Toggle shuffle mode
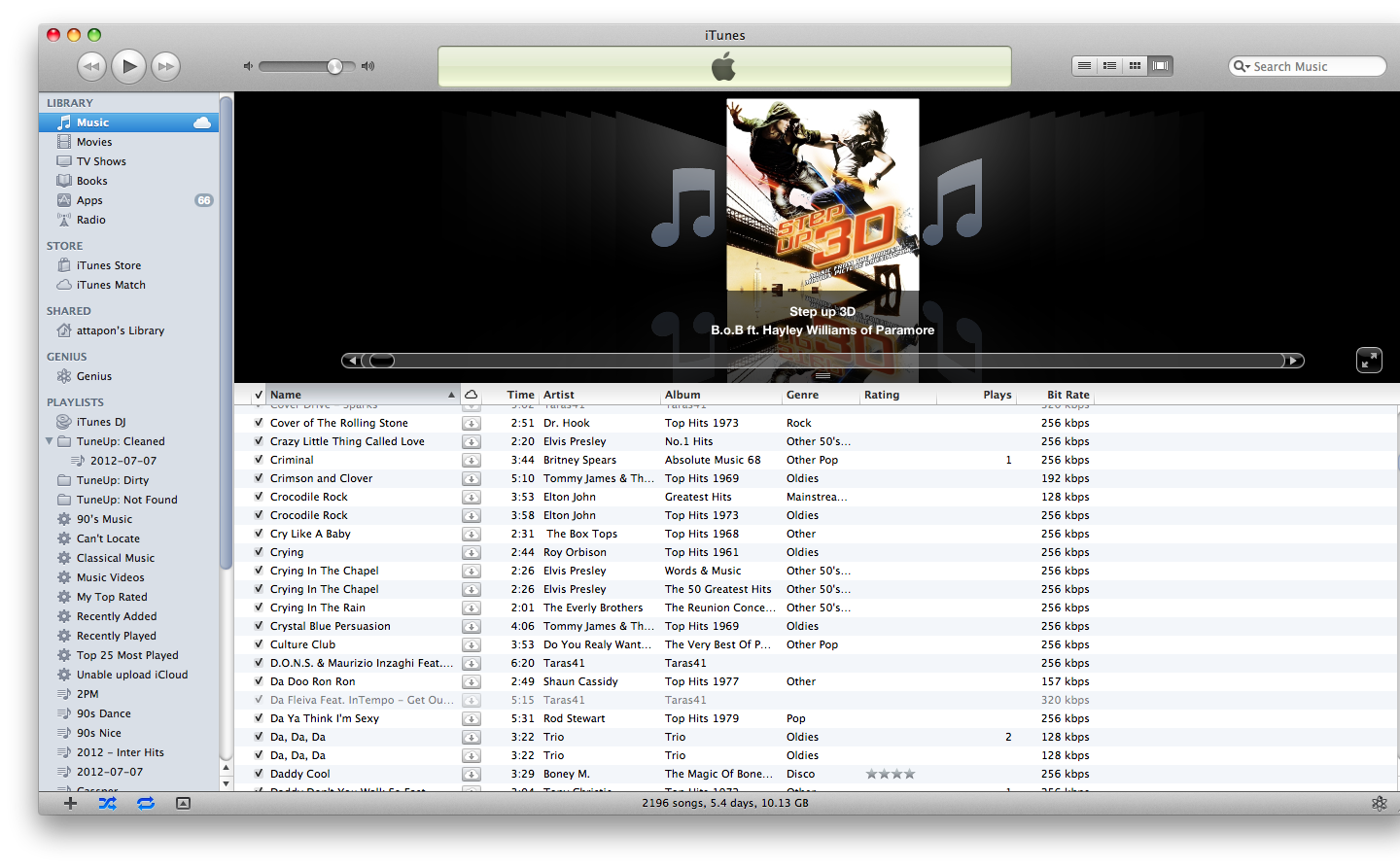 107,803
